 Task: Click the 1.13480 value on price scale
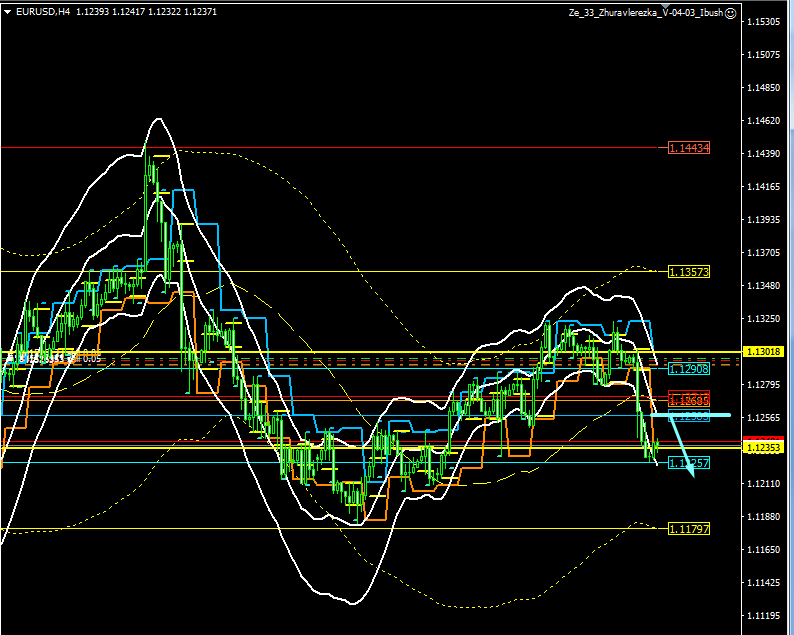tap(764, 286)
